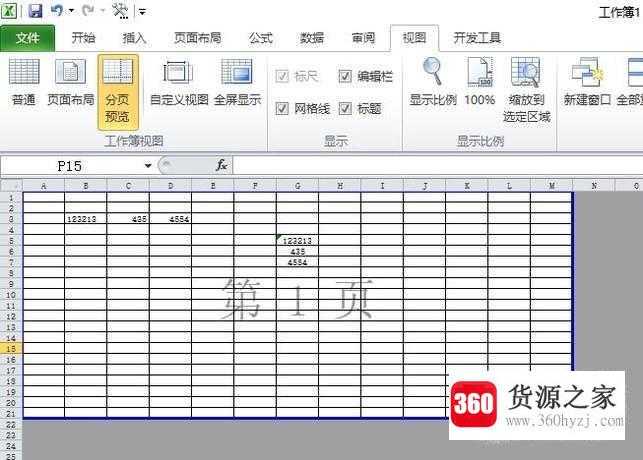
Task: Expand the Customize Quick Access Toolbar arrow
Action: pos(142,11)
